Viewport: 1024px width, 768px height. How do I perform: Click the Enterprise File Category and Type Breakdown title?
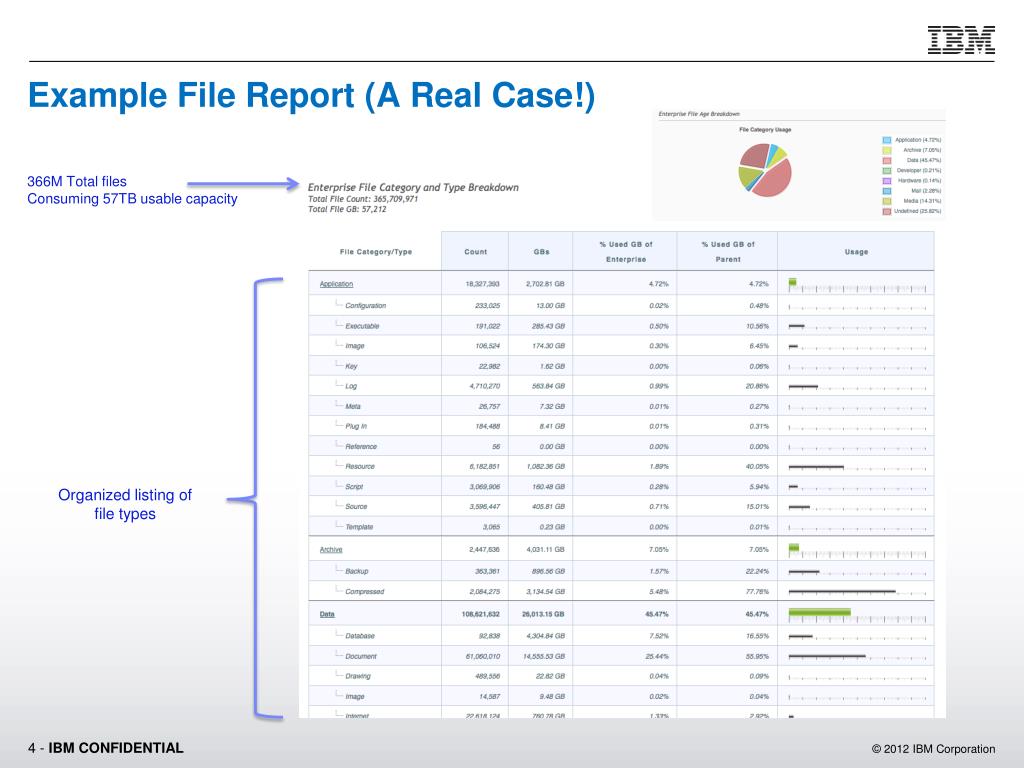click(x=413, y=187)
